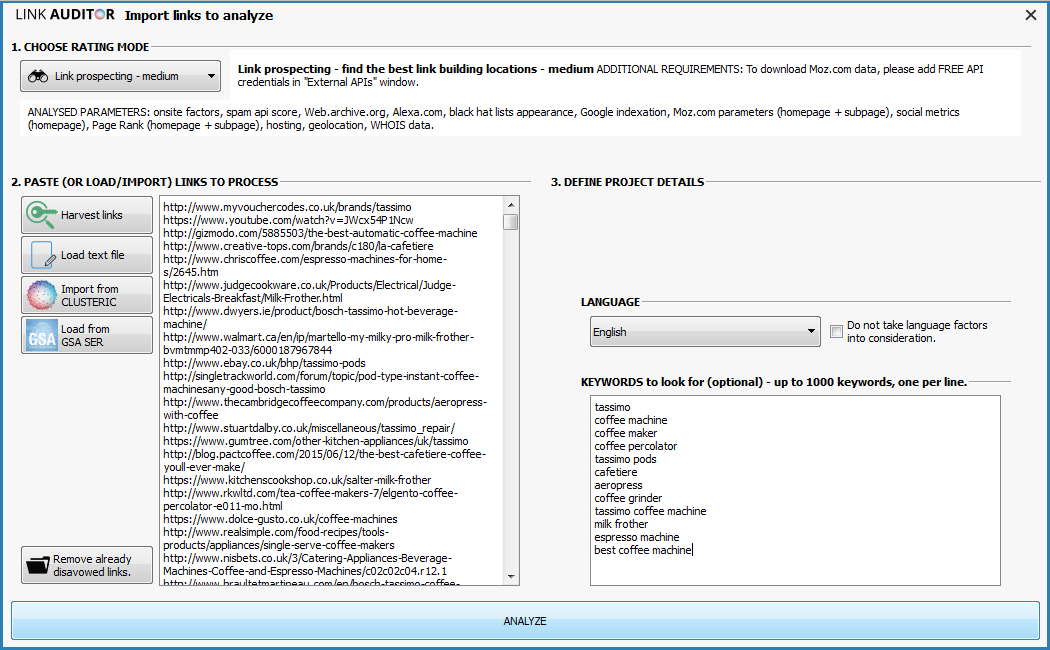Click the stuartdalby.co.uk tassimo_repair URL
This screenshot has width=1050, height=650.
[309, 428]
